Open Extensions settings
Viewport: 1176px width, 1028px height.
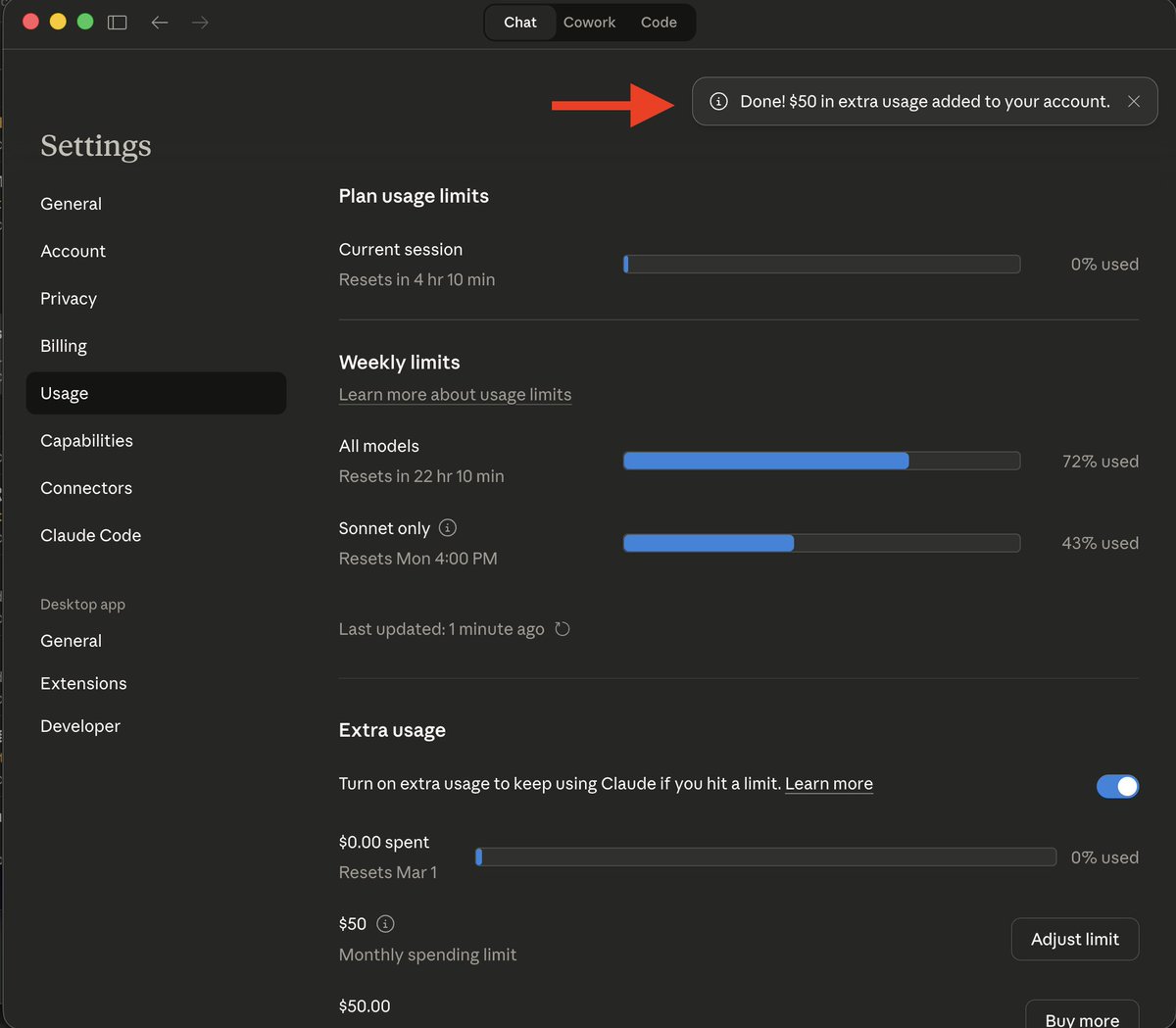coord(156,683)
